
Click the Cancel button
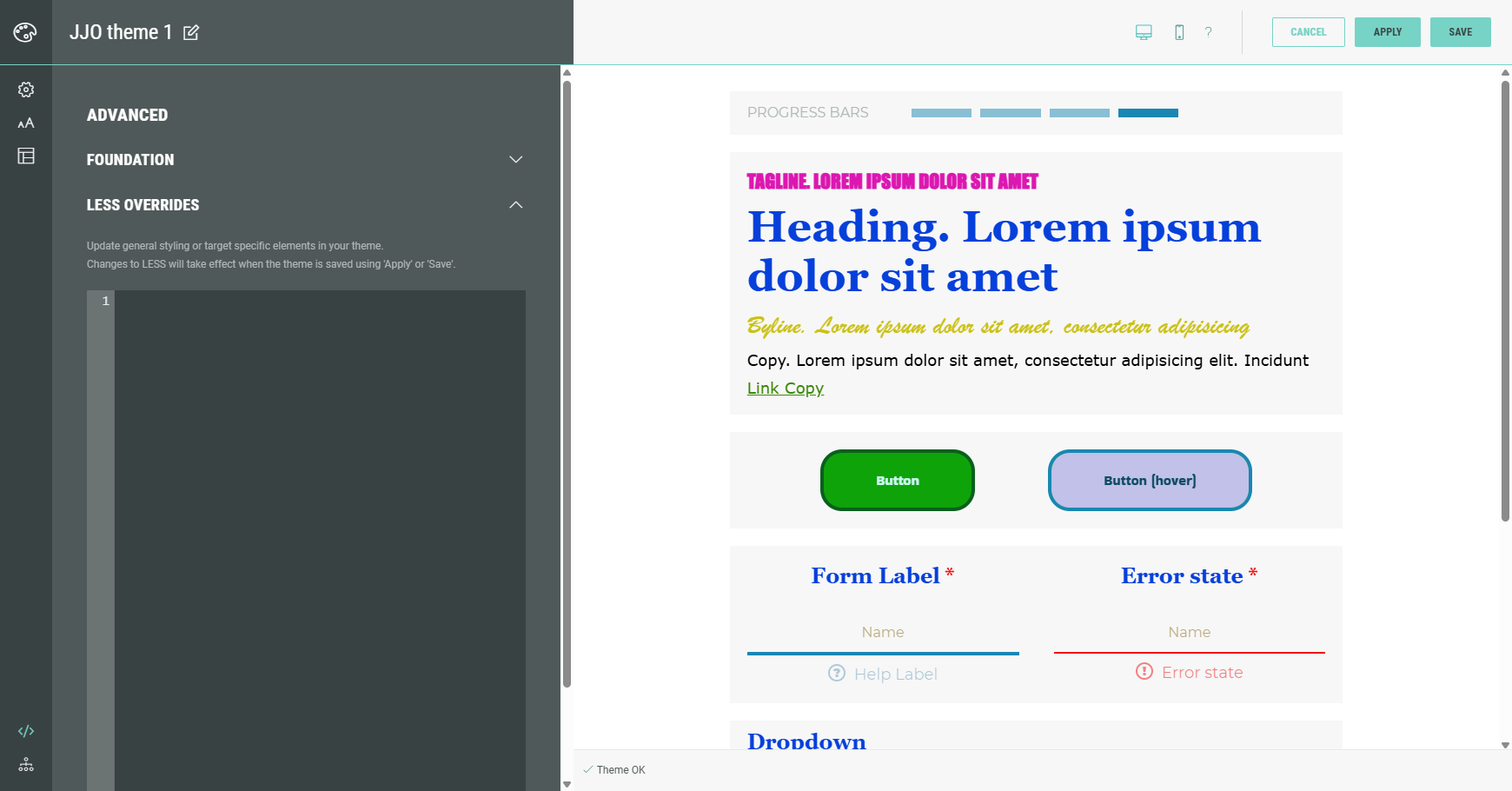point(1308,32)
